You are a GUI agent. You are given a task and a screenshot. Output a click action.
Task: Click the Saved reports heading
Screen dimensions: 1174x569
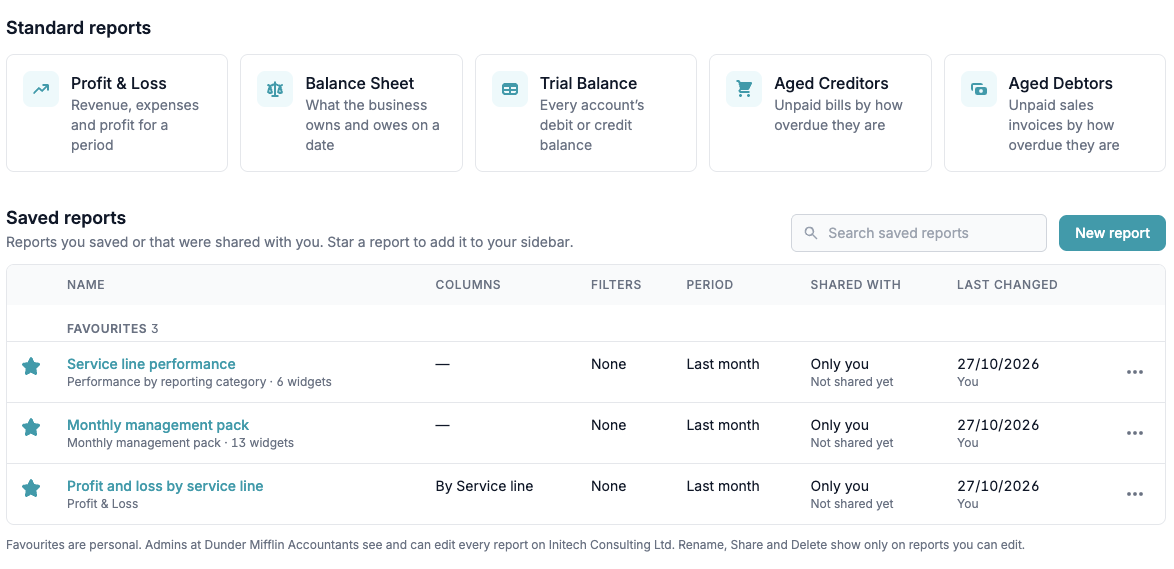coord(66,218)
